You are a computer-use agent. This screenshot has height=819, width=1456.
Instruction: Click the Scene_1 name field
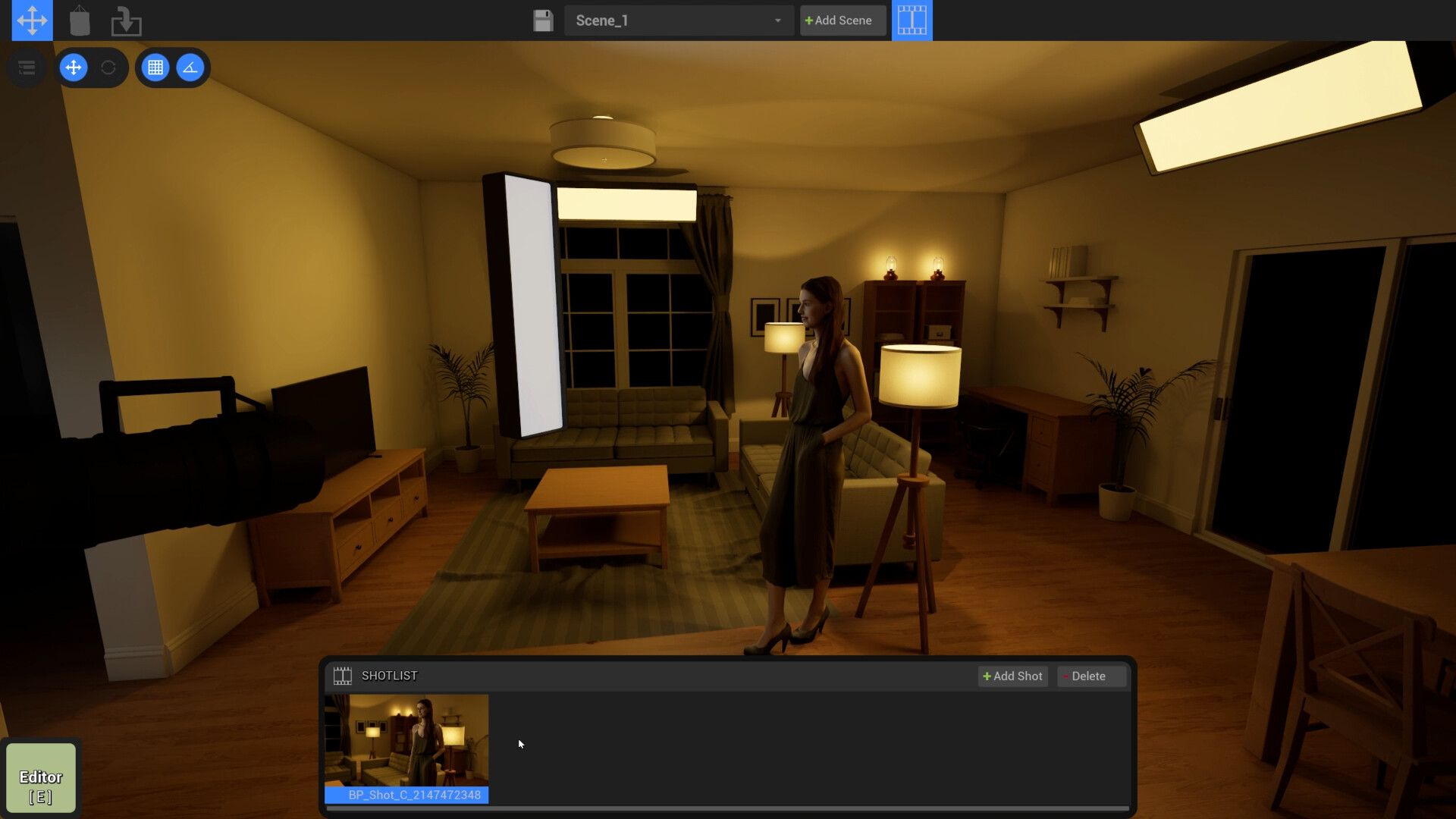click(667, 20)
